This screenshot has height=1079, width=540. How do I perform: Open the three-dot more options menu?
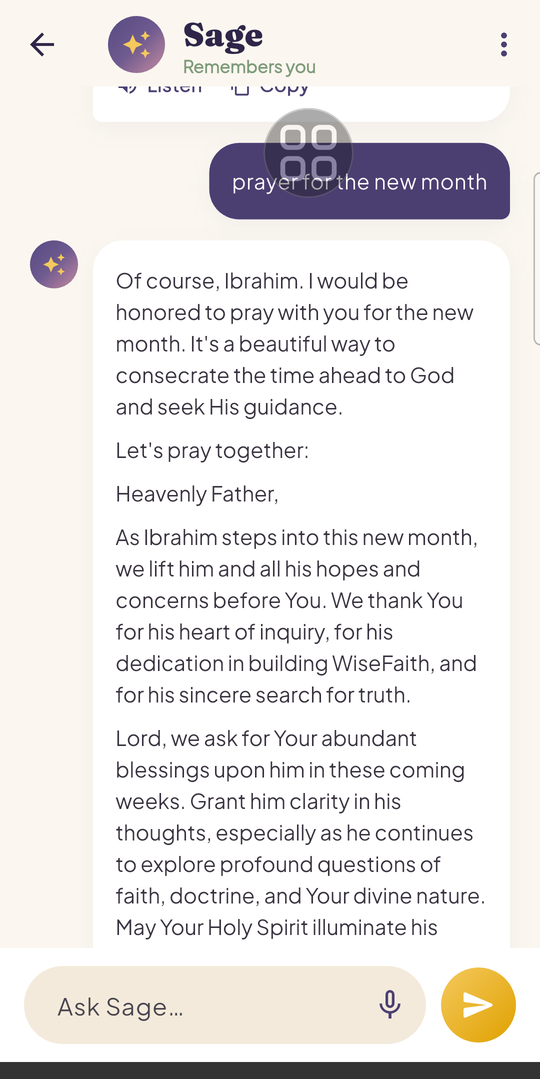[504, 45]
